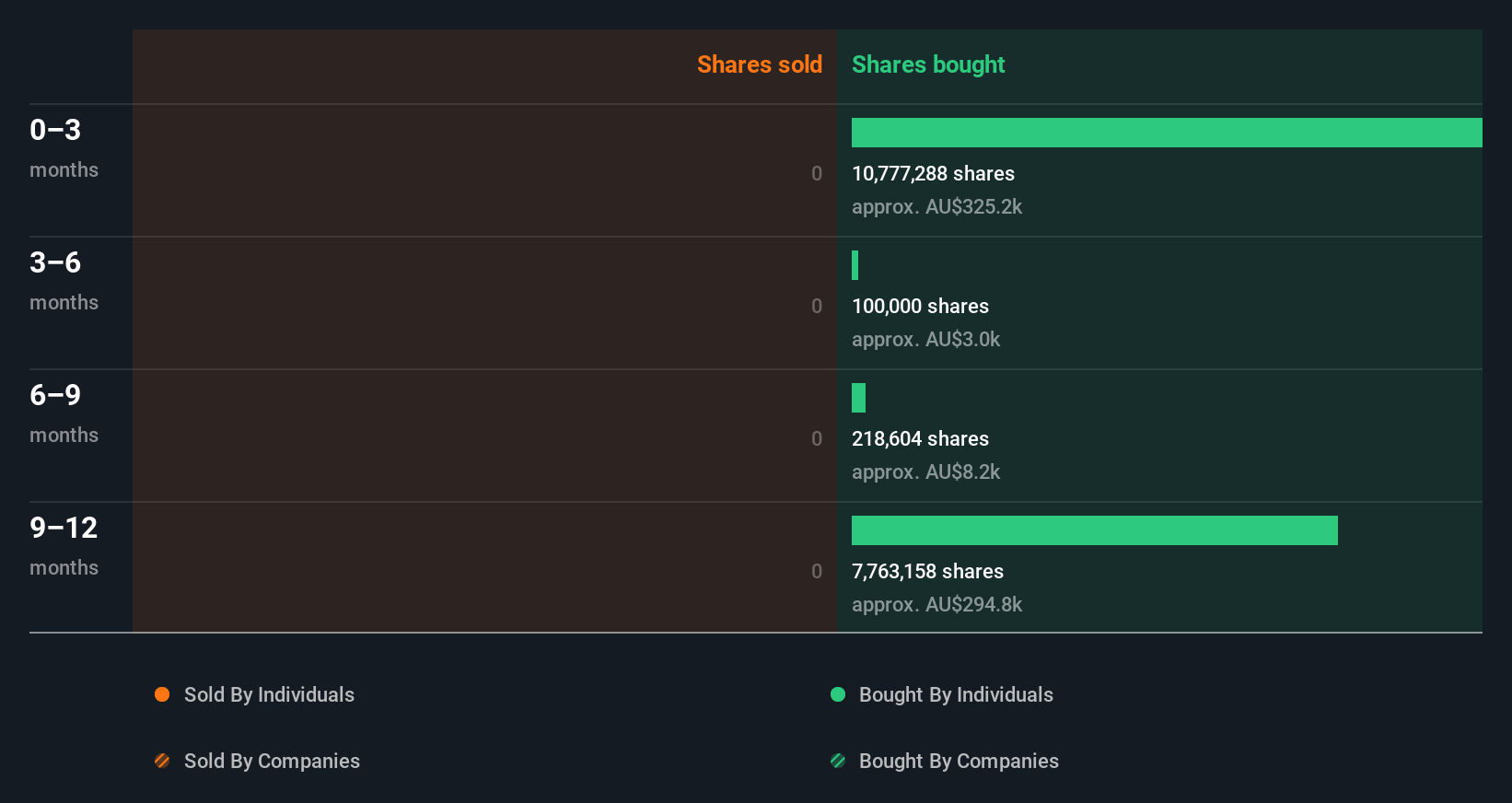Click the 7,763,158 shares value
1512x803 pixels.
(x=927, y=571)
